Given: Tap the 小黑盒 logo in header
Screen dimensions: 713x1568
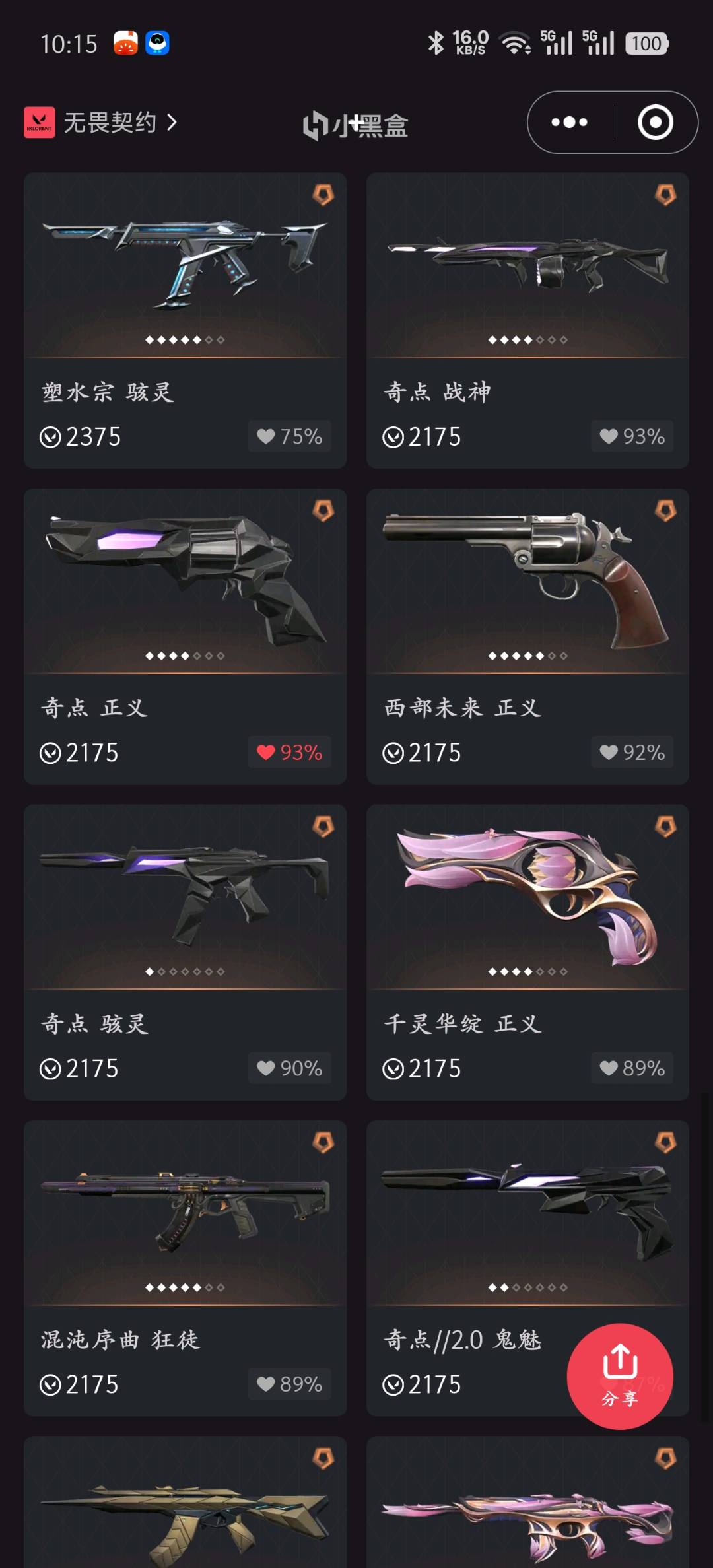Looking at the screenshot, I should [x=355, y=125].
